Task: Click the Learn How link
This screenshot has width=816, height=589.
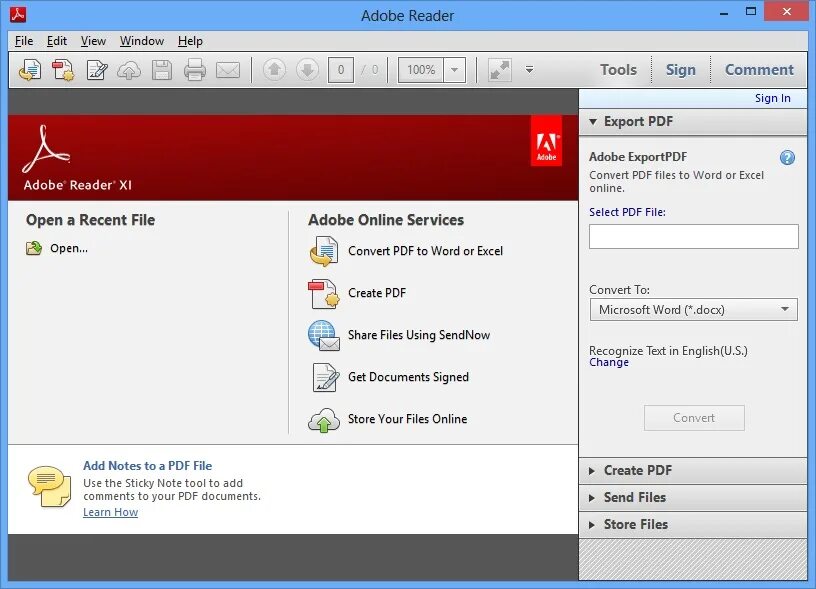Action: (x=110, y=512)
